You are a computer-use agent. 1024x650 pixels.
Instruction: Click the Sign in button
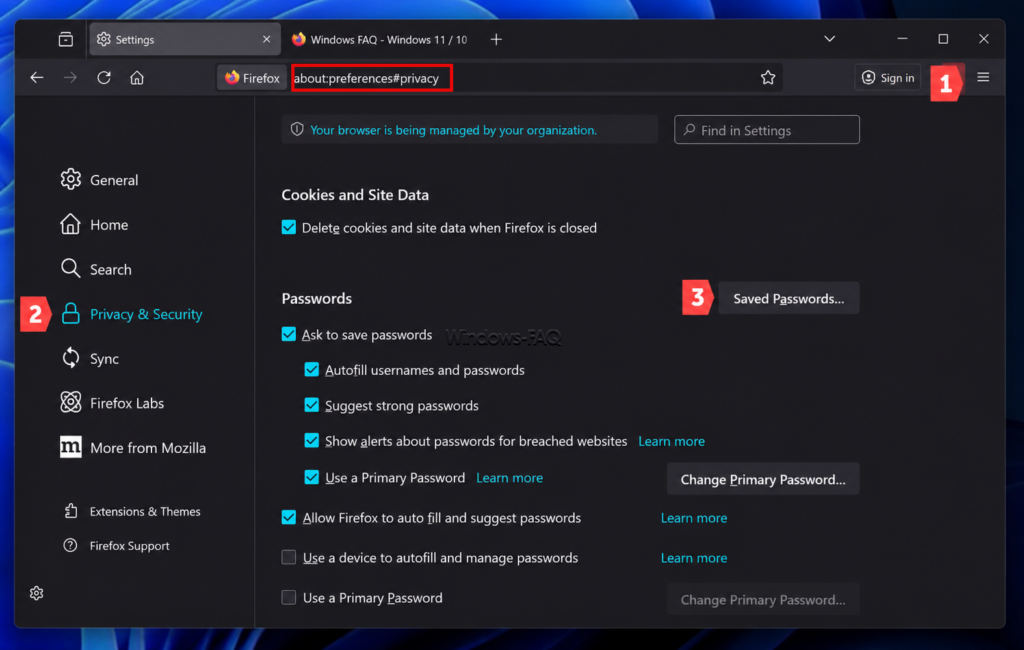(888, 78)
